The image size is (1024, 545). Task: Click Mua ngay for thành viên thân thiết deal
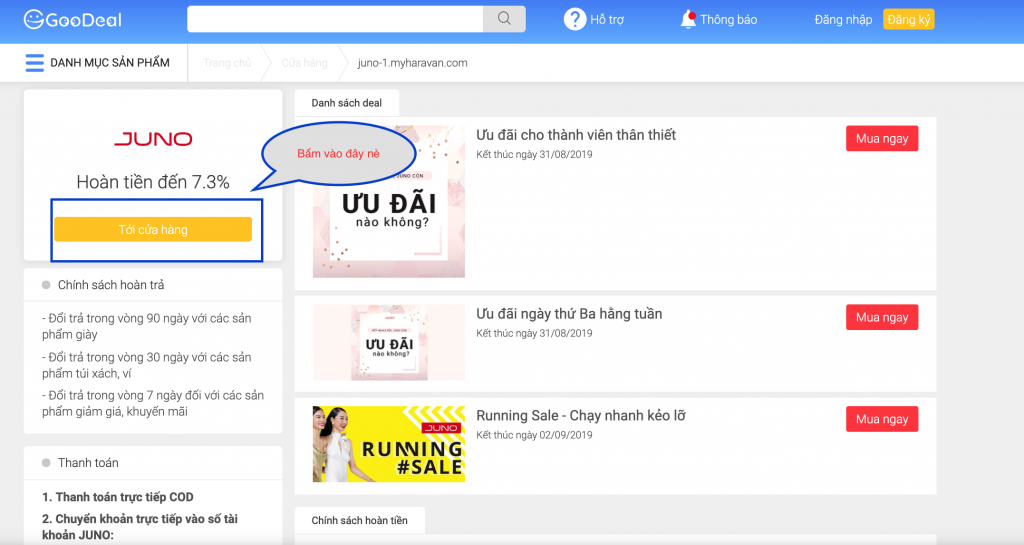882,138
